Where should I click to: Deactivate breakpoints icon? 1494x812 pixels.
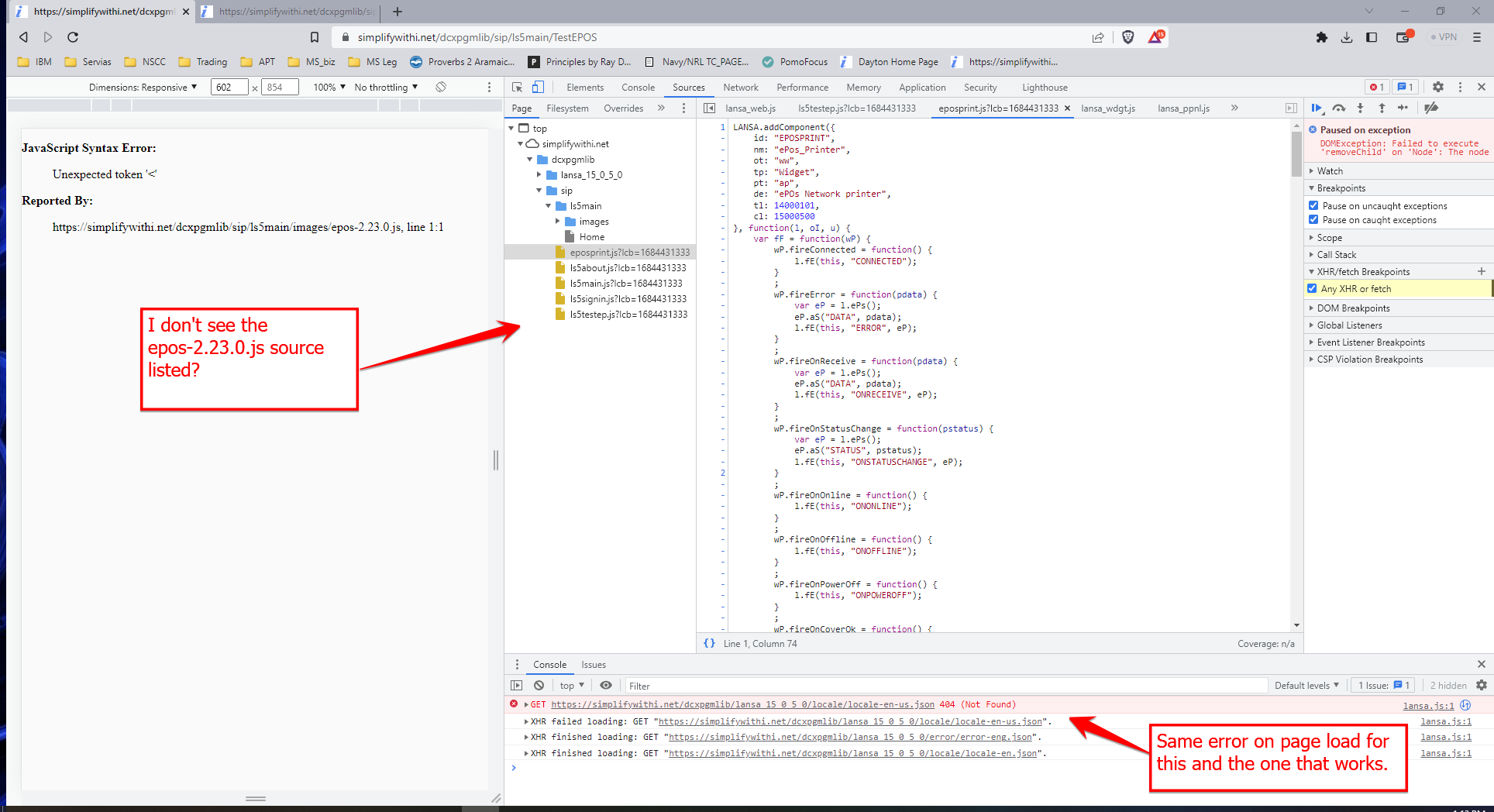(1431, 108)
